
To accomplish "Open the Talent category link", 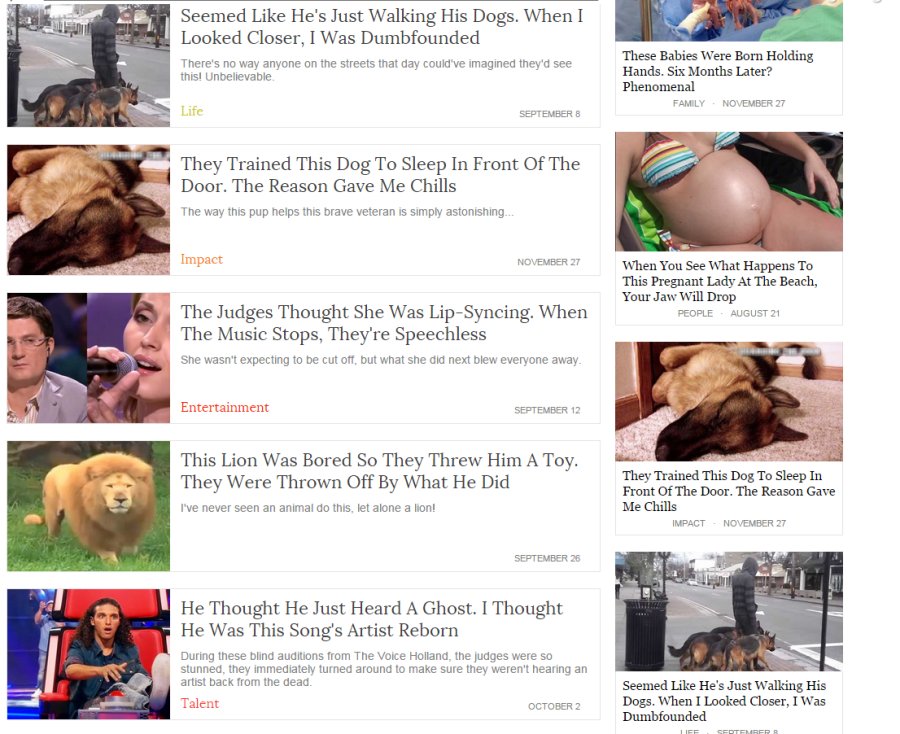I will (200, 703).
